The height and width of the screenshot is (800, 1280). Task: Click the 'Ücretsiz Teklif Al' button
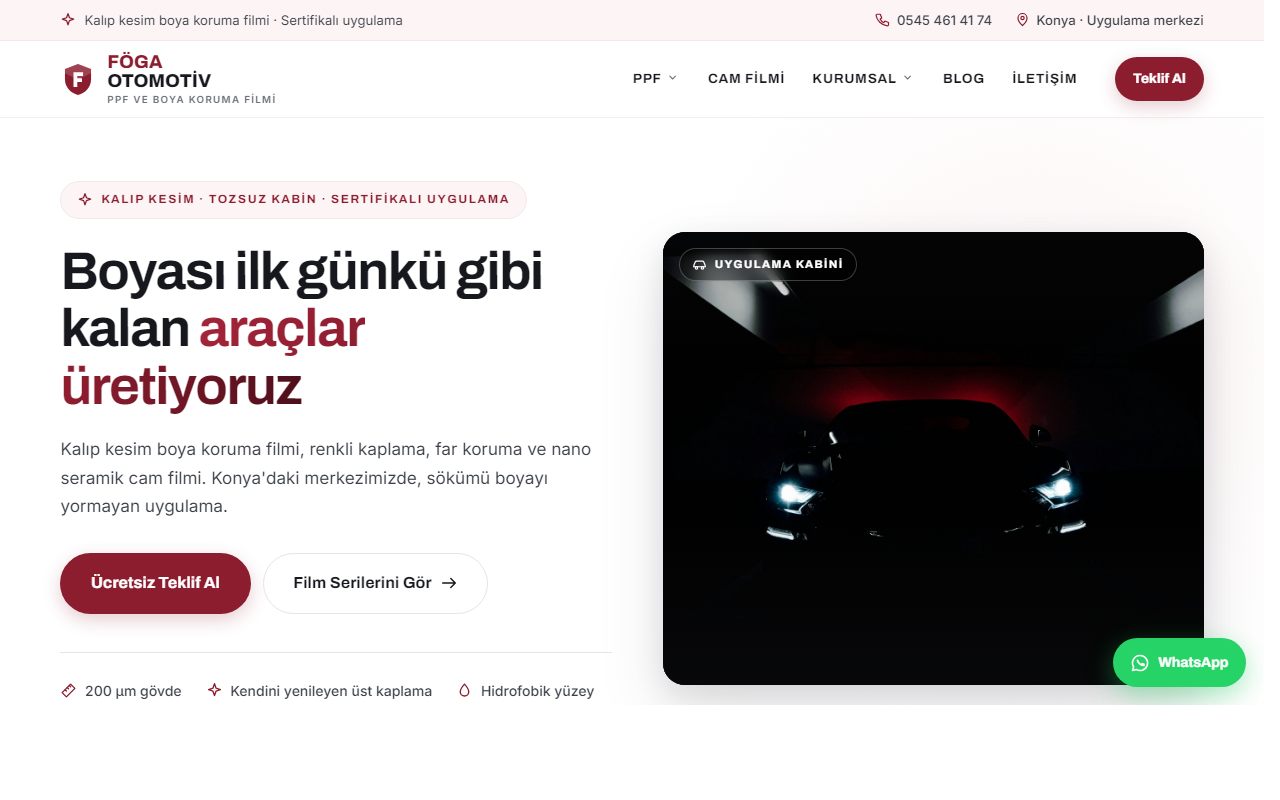155,583
